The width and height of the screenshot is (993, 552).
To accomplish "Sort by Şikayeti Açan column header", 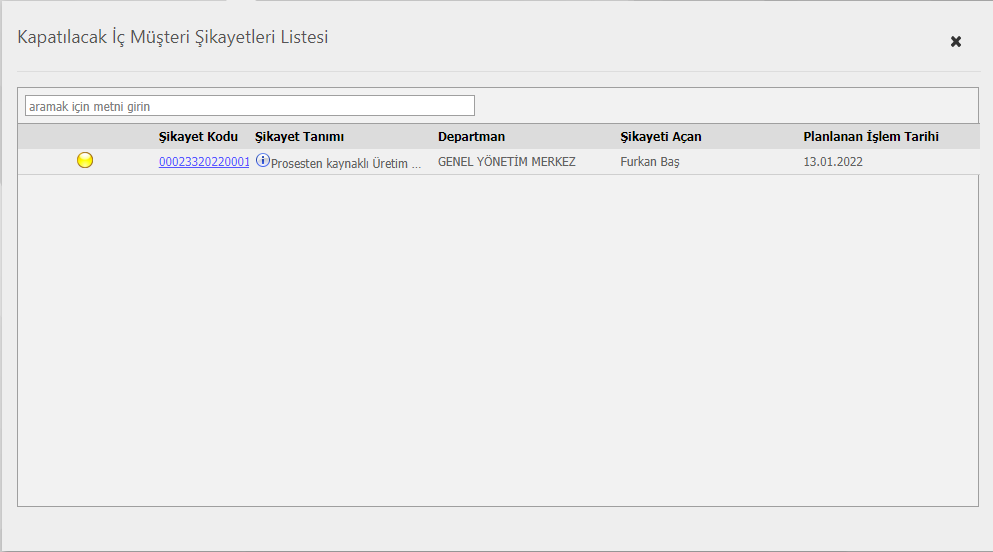I will pyautogui.click(x=661, y=137).
